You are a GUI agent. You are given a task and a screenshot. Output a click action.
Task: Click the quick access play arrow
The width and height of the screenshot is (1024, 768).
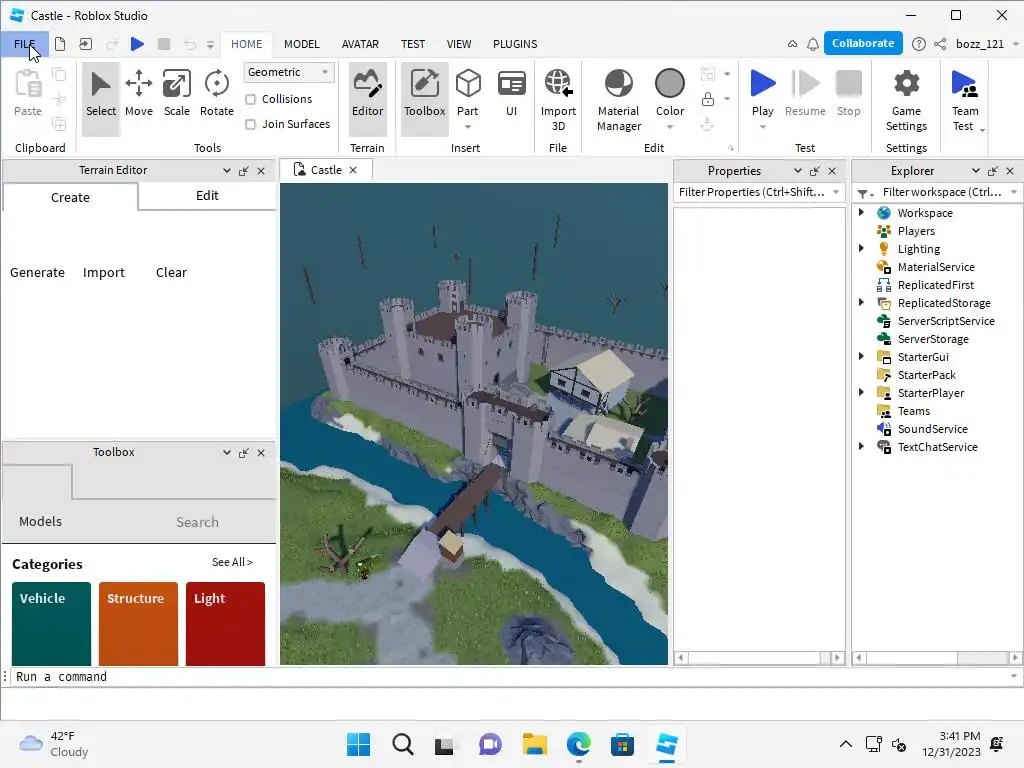click(x=137, y=44)
